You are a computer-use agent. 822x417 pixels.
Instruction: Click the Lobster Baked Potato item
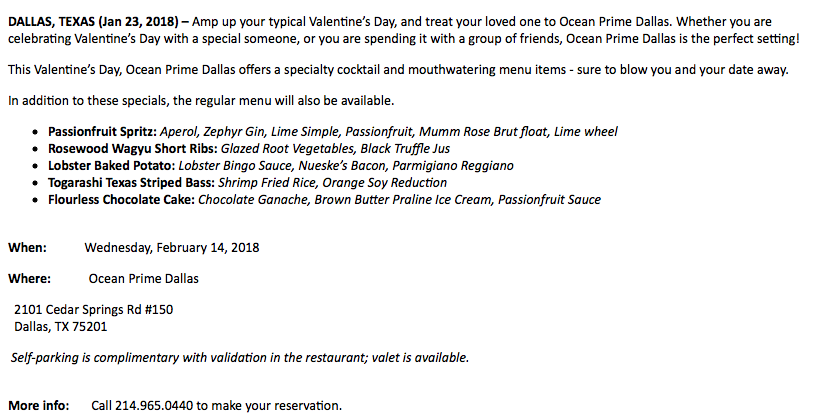point(280,166)
